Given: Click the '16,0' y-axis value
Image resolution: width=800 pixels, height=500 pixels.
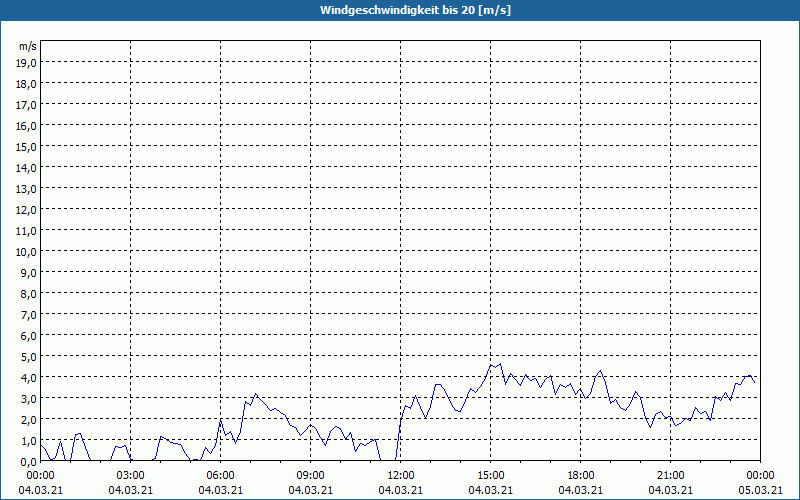Looking at the screenshot, I should [26, 126].
